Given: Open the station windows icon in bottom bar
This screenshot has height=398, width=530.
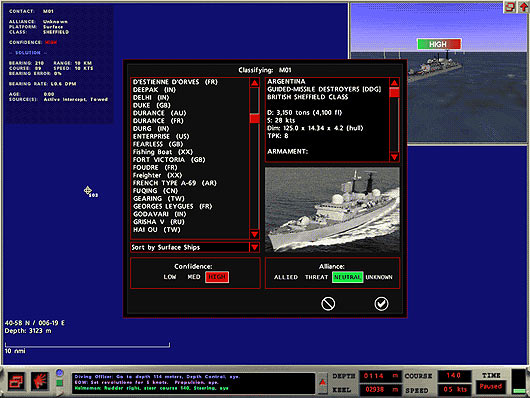Looking at the screenshot, I should click(16, 382).
